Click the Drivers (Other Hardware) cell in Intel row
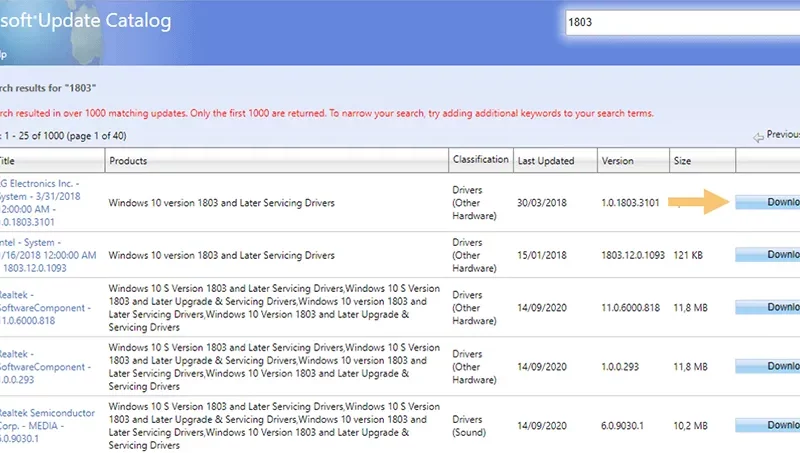The image size is (800, 453). click(474, 255)
